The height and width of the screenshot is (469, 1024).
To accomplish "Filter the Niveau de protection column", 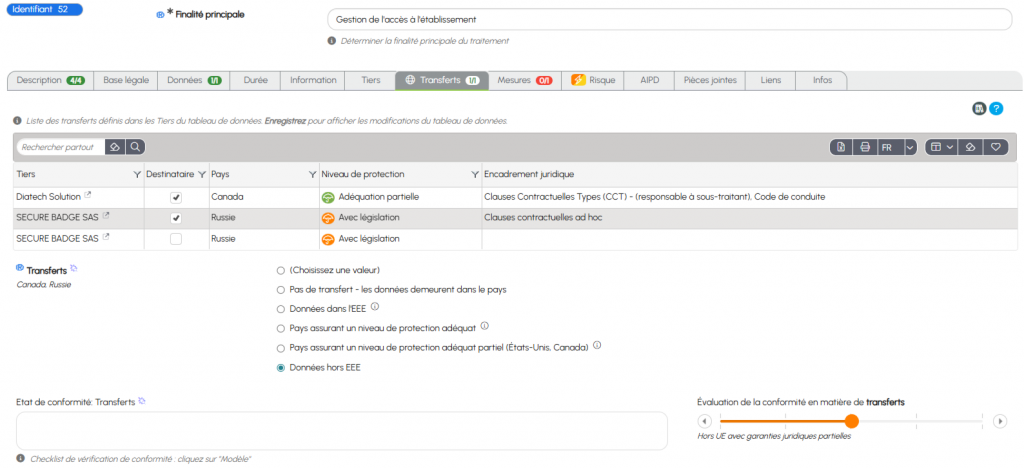I will [473, 174].
